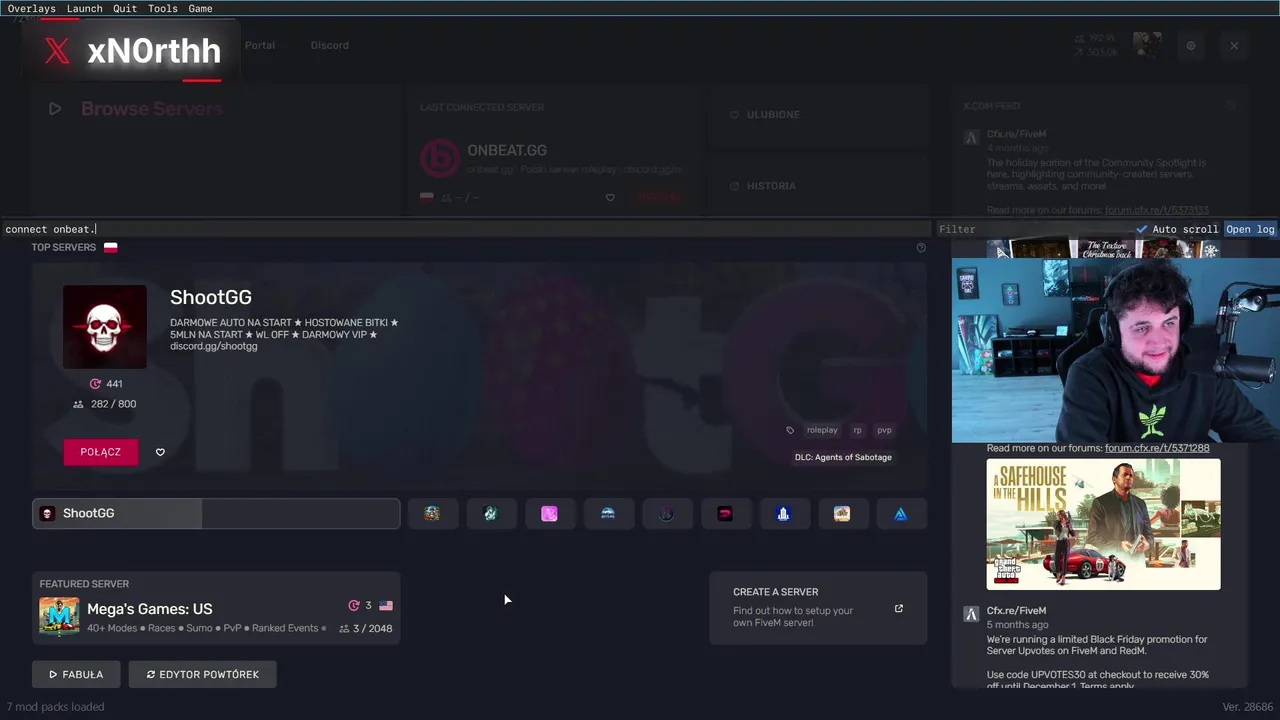
Task: Select the ShootGG server tab
Action: [x=216, y=513]
